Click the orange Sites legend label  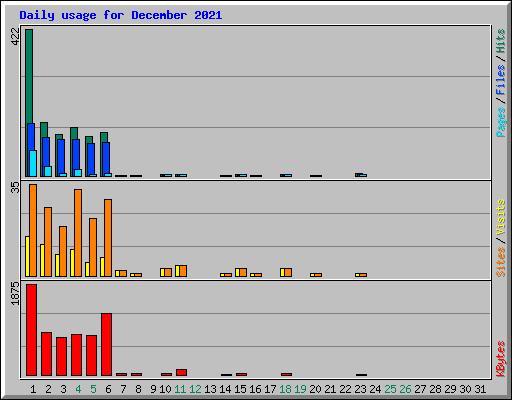pos(501,262)
